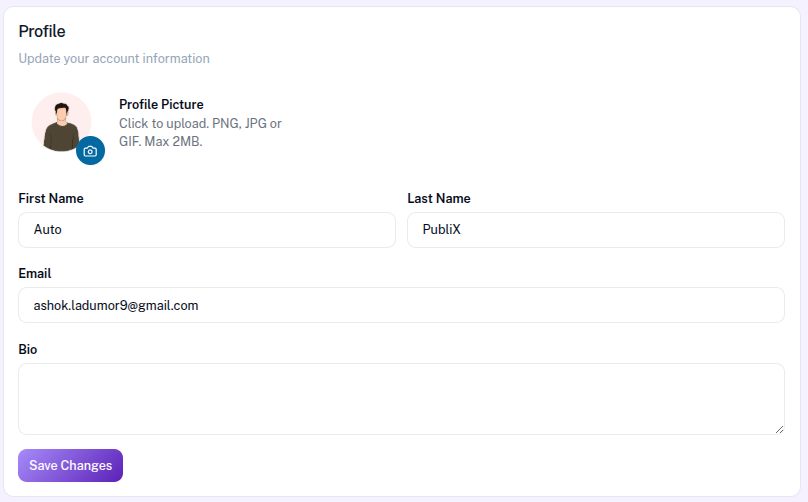Click the Bio textarea resize handle
The width and height of the screenshot is (808, 502).
pyautogui.click(x=779, y=429)
